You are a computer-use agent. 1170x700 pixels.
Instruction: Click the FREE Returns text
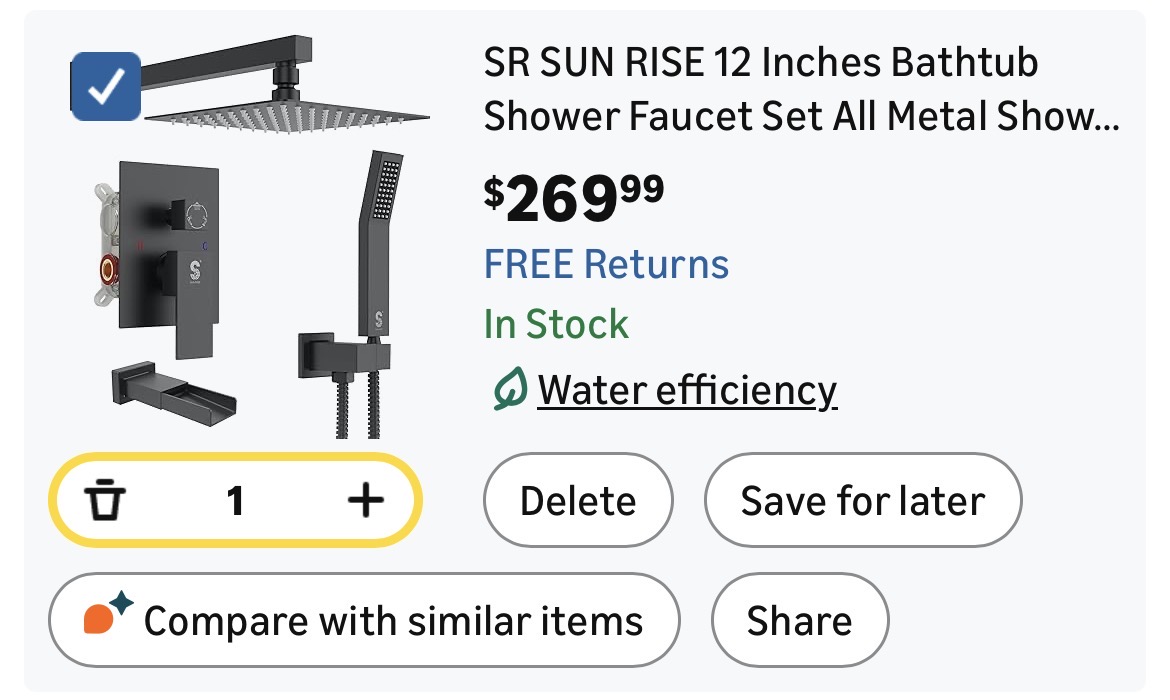607,265
